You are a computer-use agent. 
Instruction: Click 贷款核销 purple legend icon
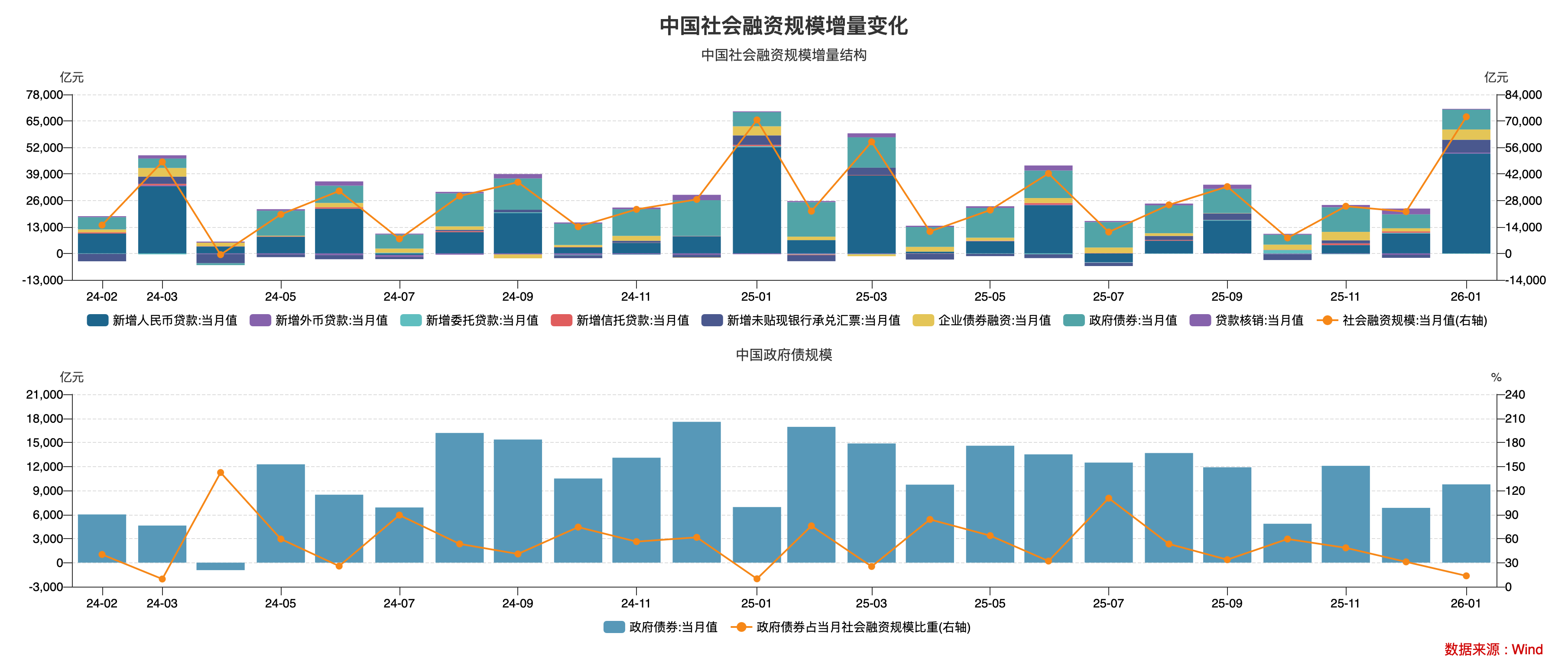[x=1200, y=320]
